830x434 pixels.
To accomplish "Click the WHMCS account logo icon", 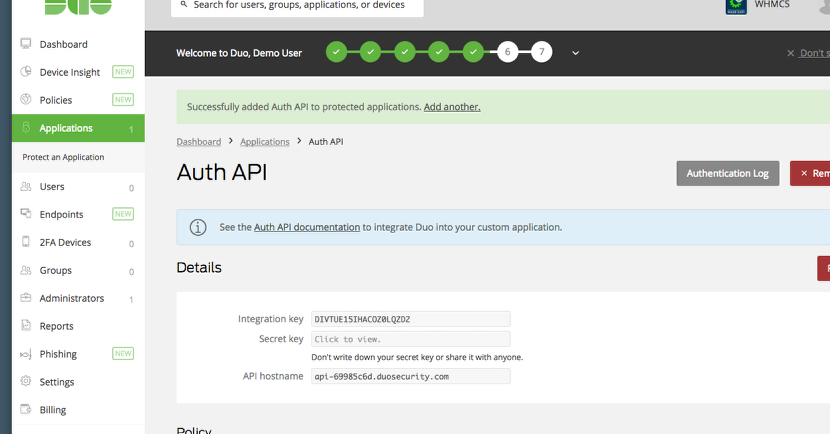I will [736, 5].
